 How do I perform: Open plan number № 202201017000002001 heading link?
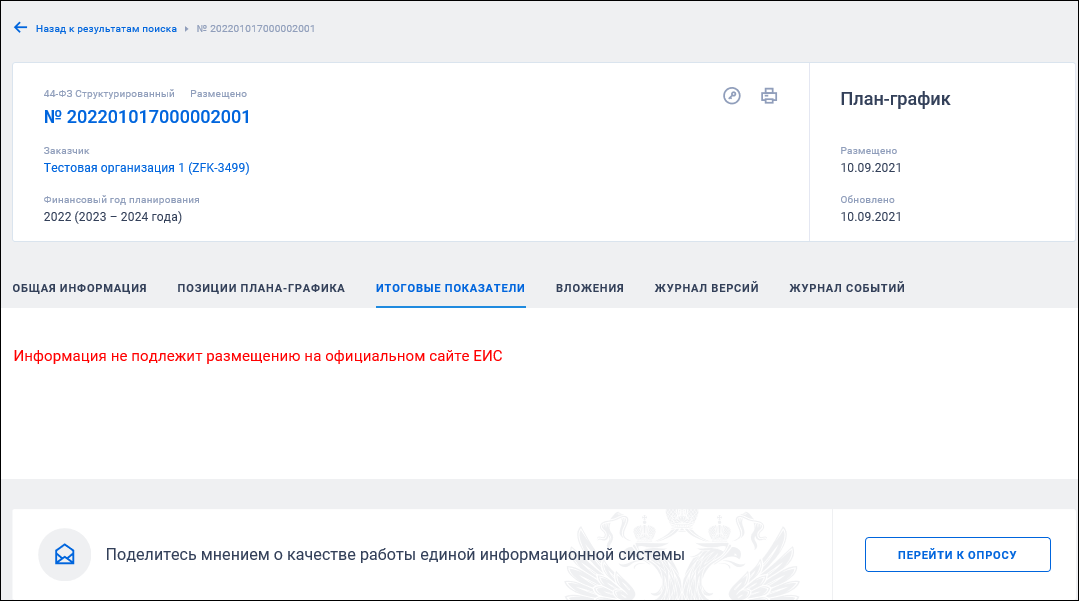(x=147, y=117)
